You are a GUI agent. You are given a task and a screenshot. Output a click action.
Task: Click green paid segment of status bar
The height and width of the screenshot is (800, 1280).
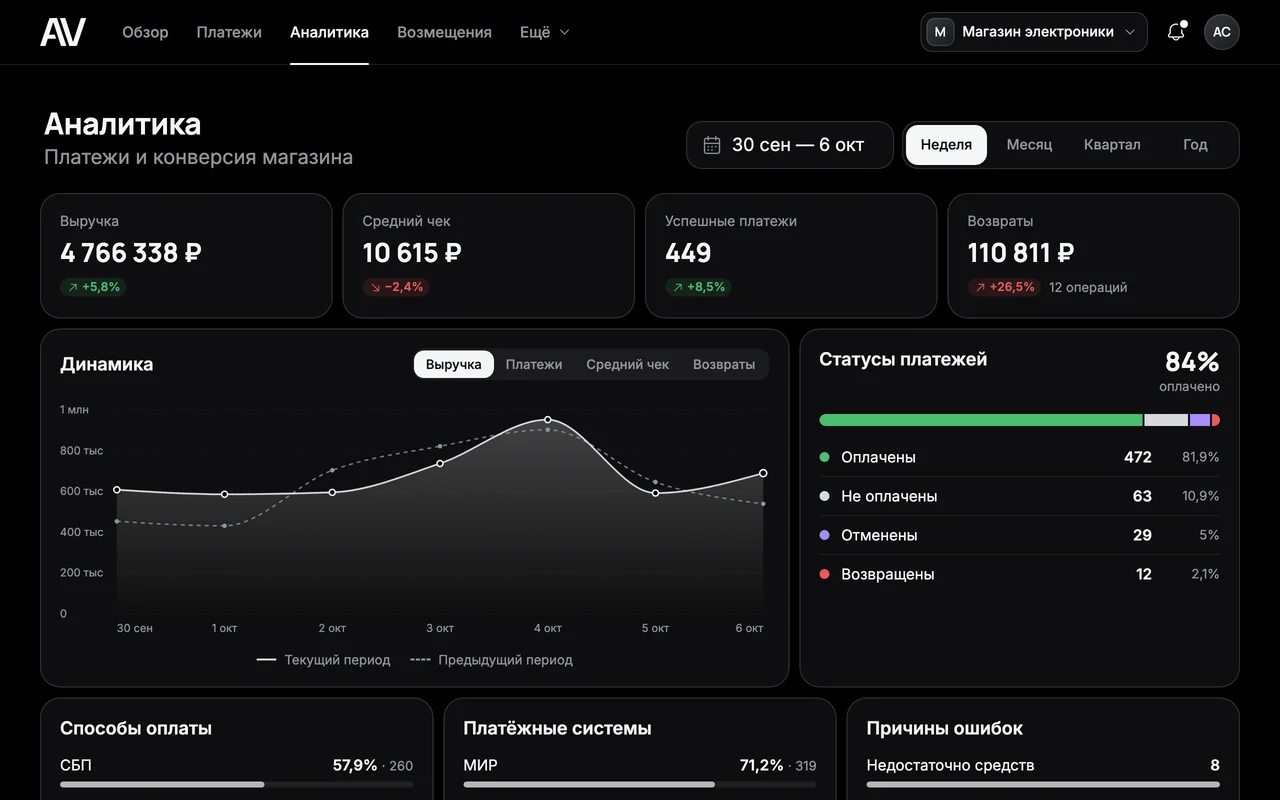[981, 420]
